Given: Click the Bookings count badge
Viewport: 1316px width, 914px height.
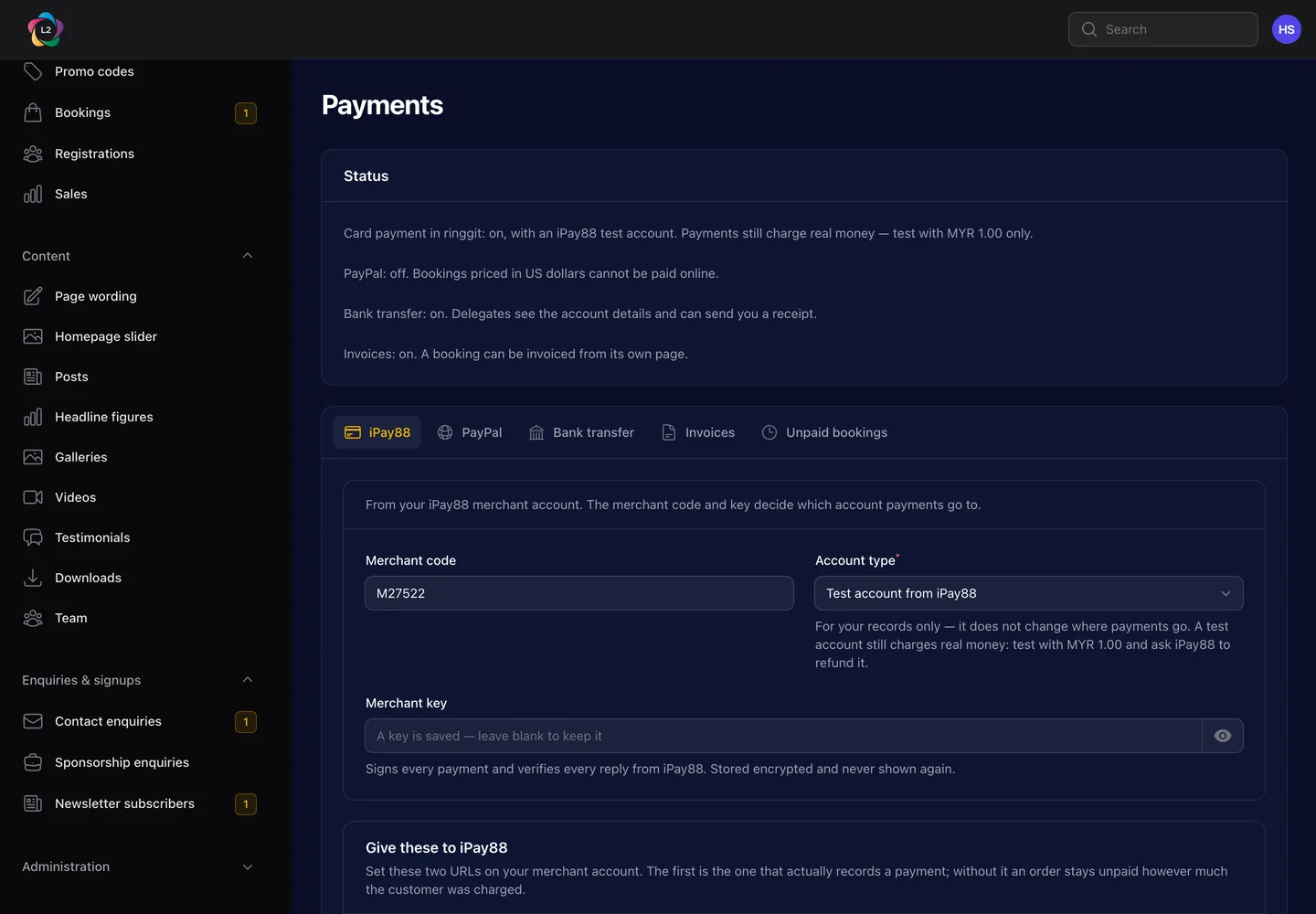Looking at the screenshot, I should 246,112.
